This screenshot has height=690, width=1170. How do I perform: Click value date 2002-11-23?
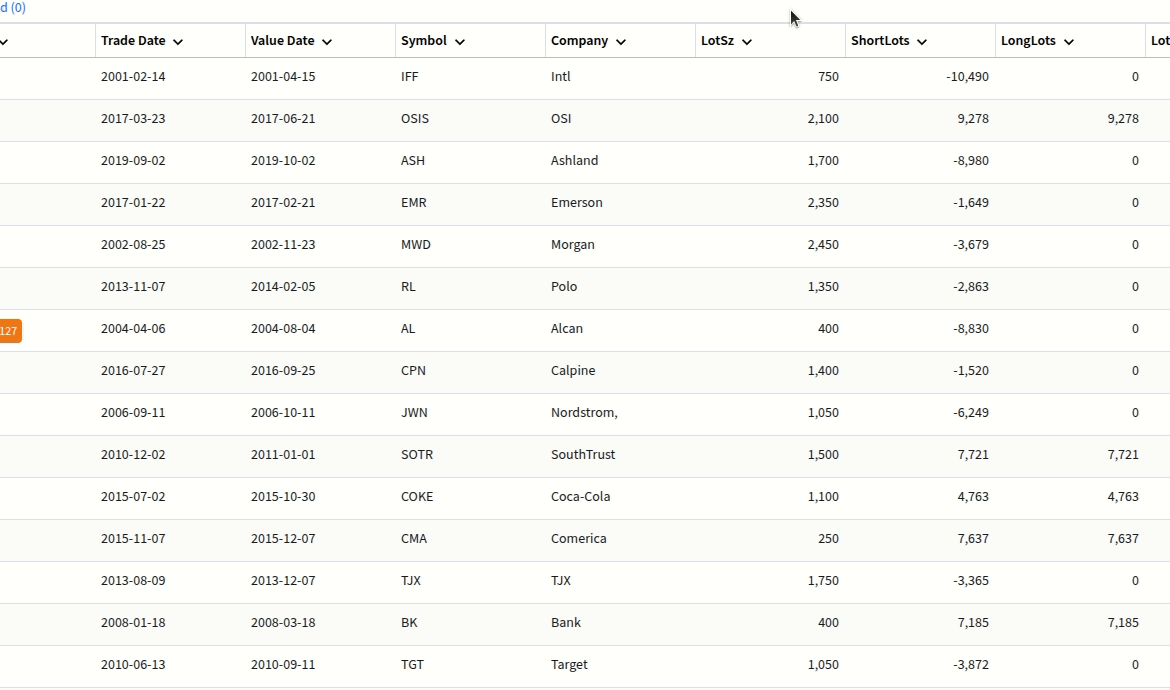[283, 244]
